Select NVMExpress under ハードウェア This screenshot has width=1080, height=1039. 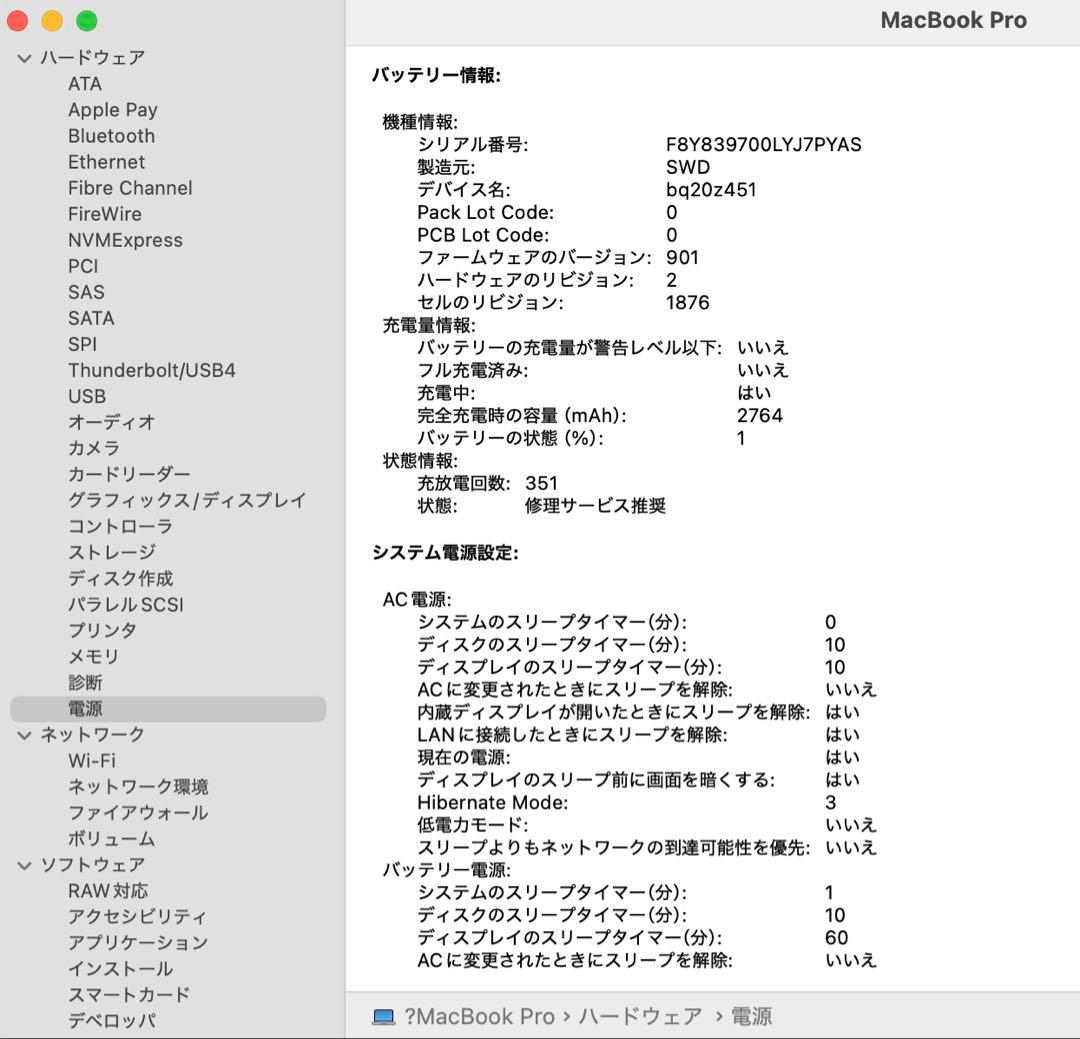coord(125,240)
